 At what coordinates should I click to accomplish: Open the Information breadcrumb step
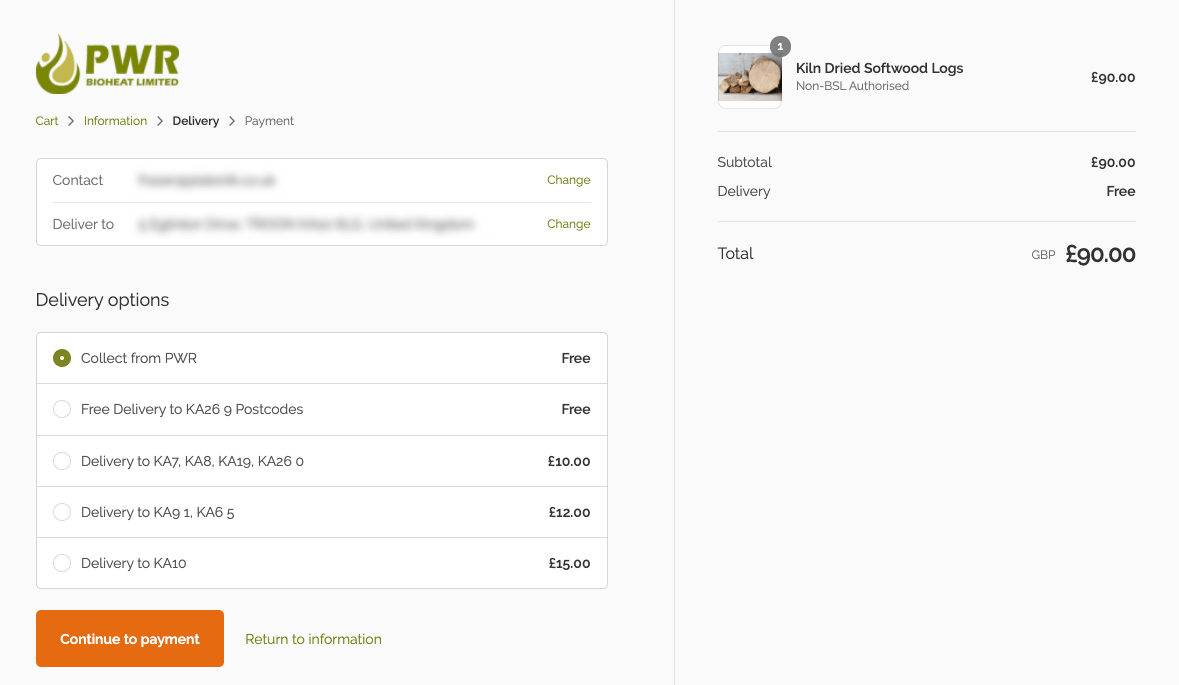(x=115, y=120)
